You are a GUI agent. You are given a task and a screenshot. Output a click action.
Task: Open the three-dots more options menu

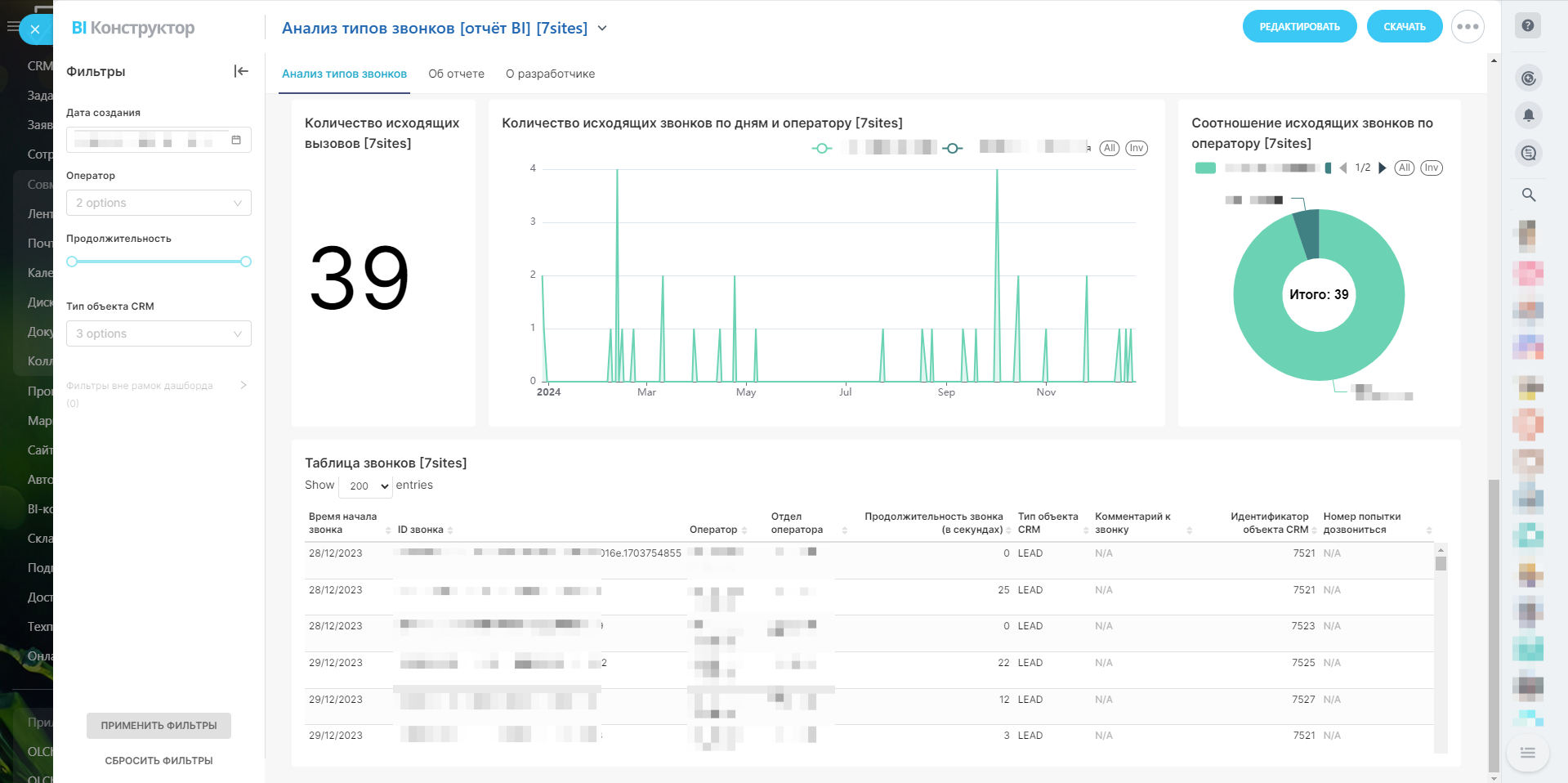1467,27
